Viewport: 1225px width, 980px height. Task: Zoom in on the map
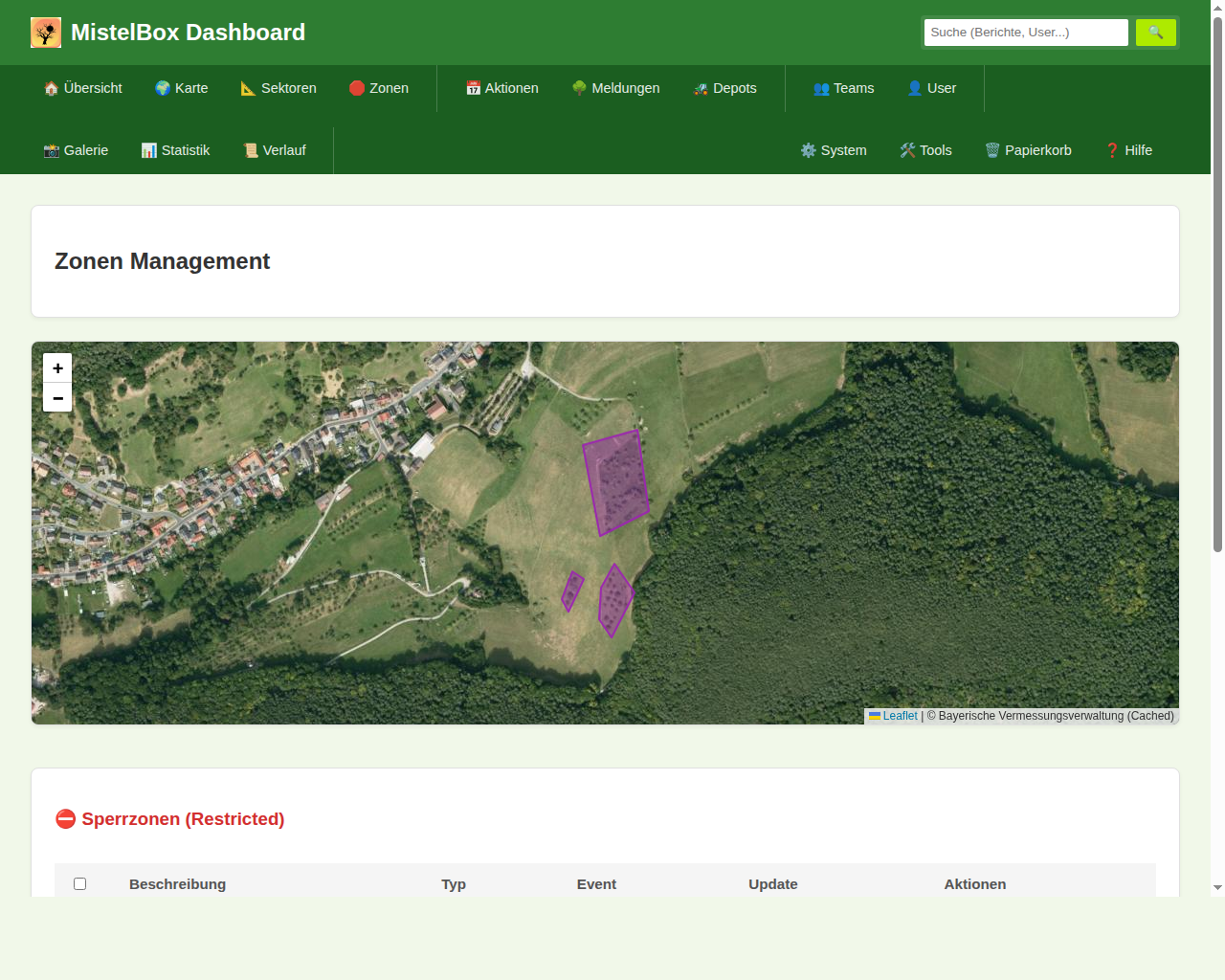[57, 367]
